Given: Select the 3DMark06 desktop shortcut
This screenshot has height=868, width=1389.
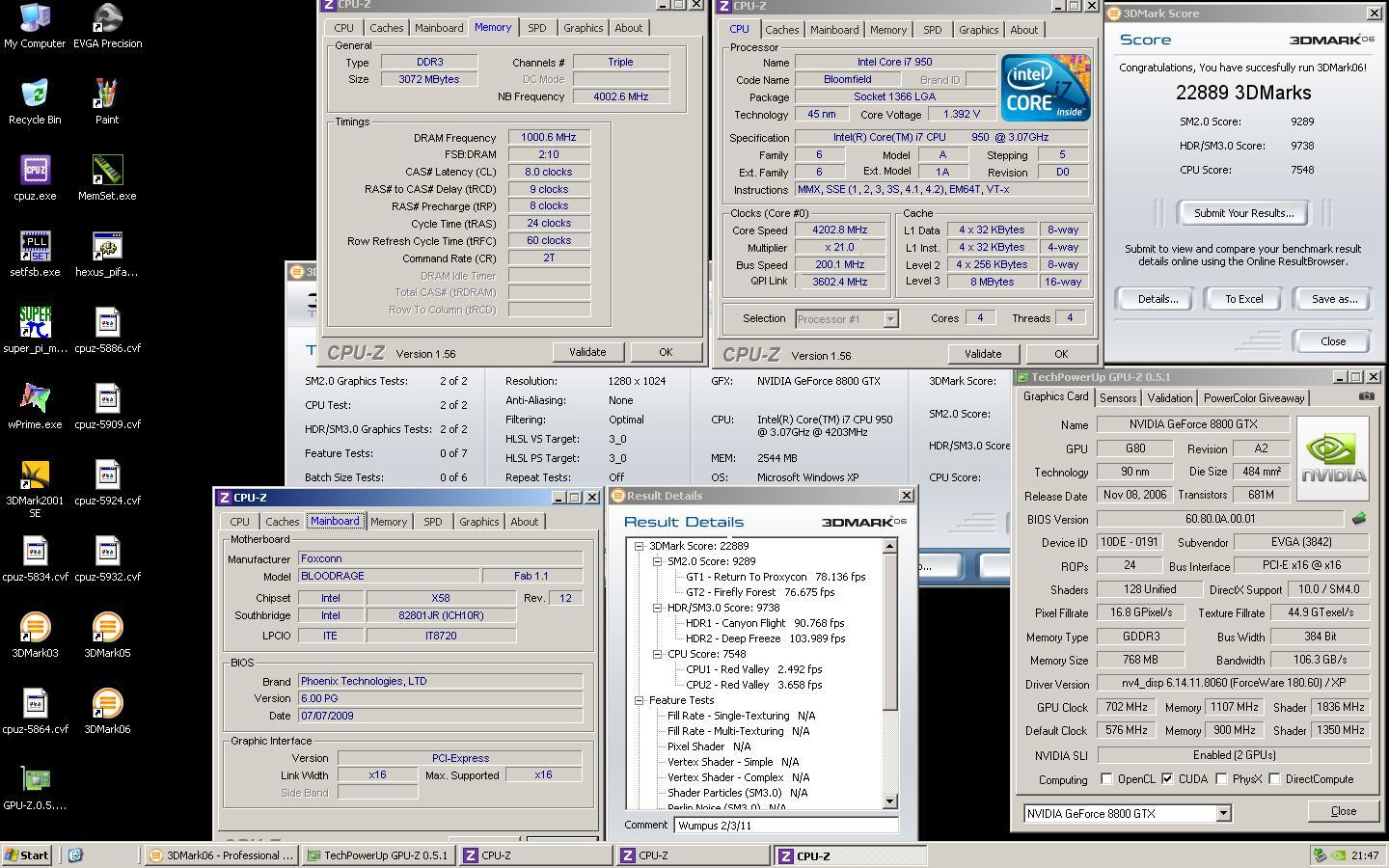Looking at the screenshot, I should [x=107, y=712].
